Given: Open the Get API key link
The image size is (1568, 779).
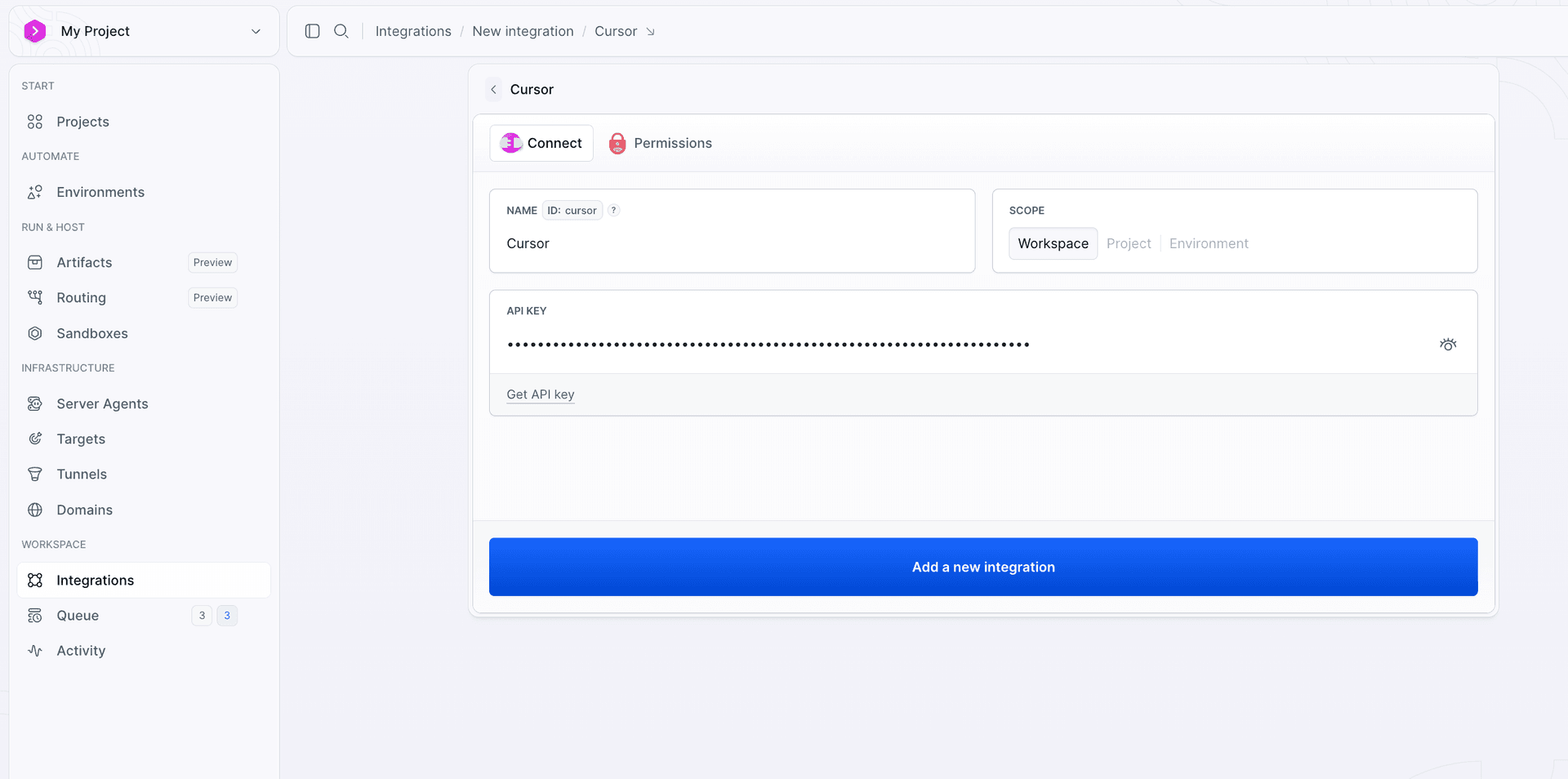Looking at the screenshot, I should pyautogui.click(x=541, y=394).
